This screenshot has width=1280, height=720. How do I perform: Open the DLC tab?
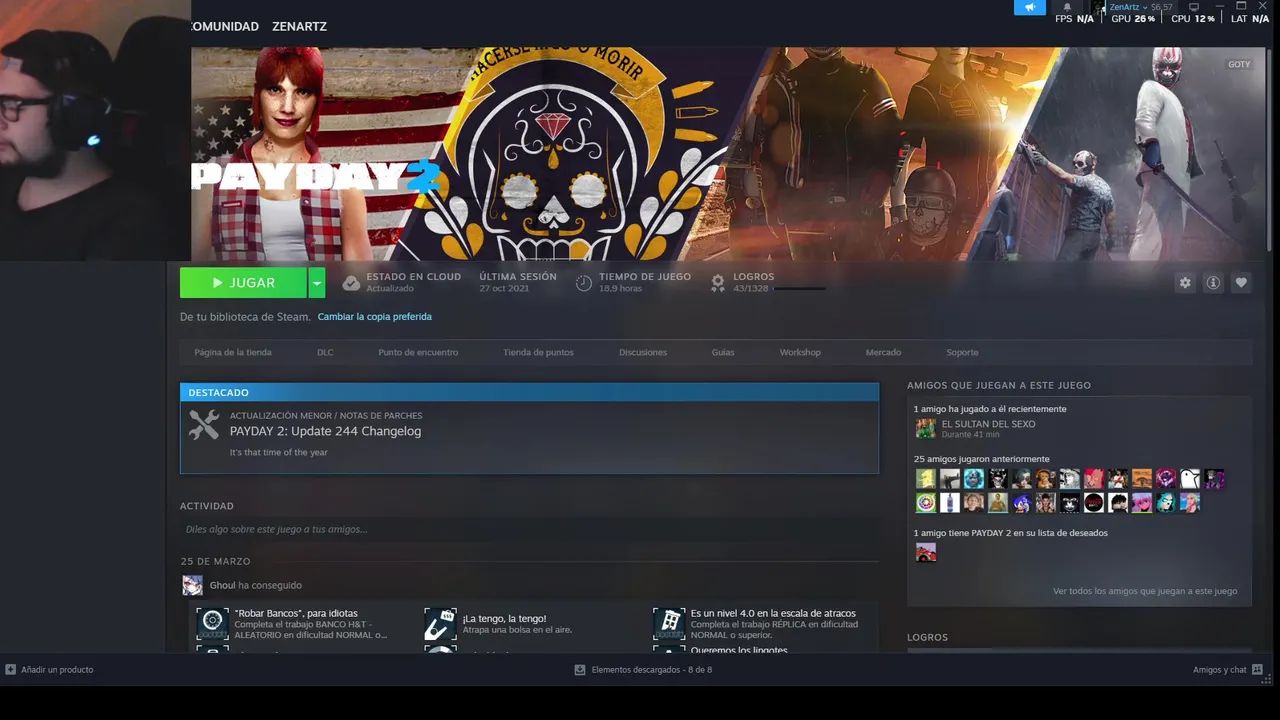tap(325, 352)
